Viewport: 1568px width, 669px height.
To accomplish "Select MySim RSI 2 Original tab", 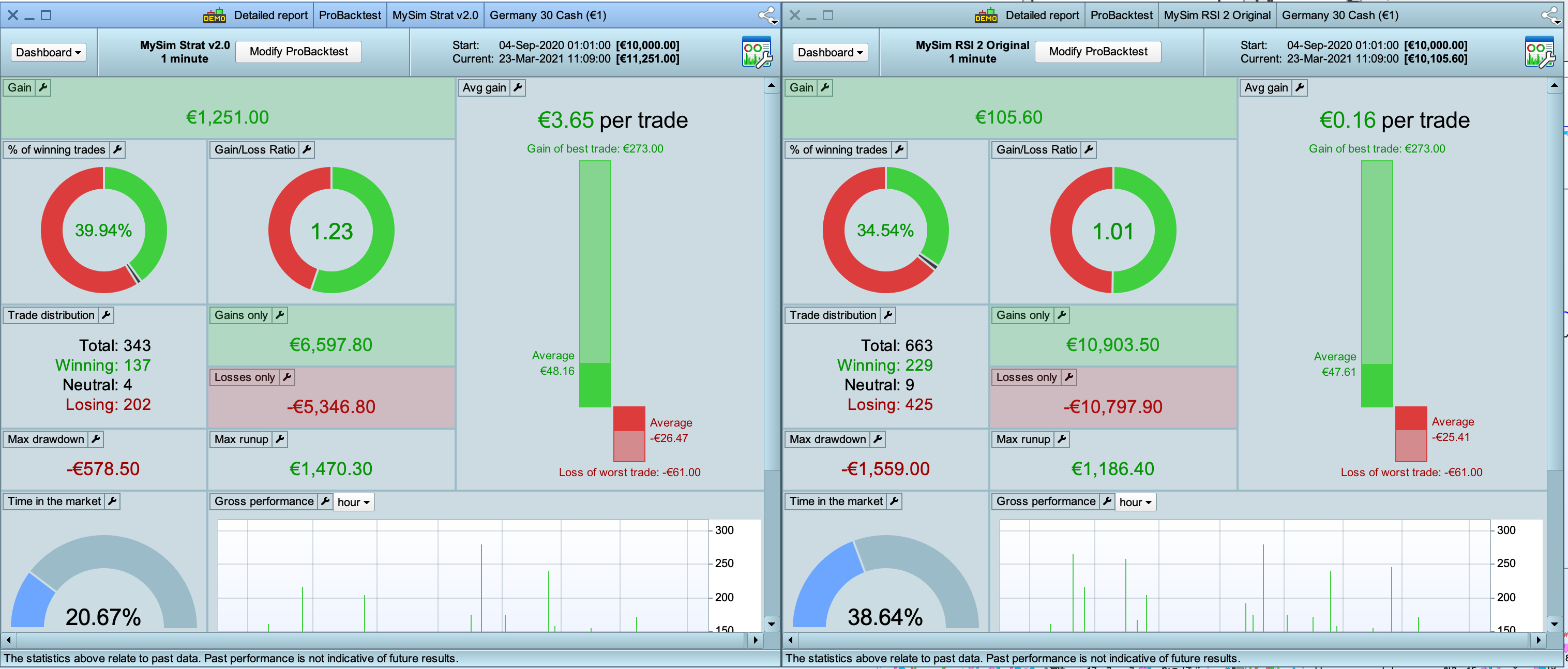I will [1217, 15].
